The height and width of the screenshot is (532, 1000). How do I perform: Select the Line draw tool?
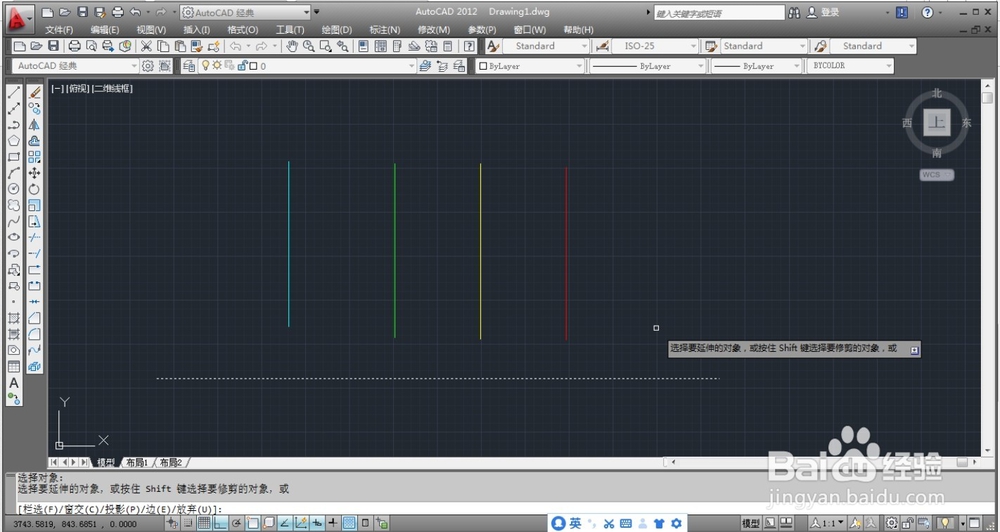13,92
